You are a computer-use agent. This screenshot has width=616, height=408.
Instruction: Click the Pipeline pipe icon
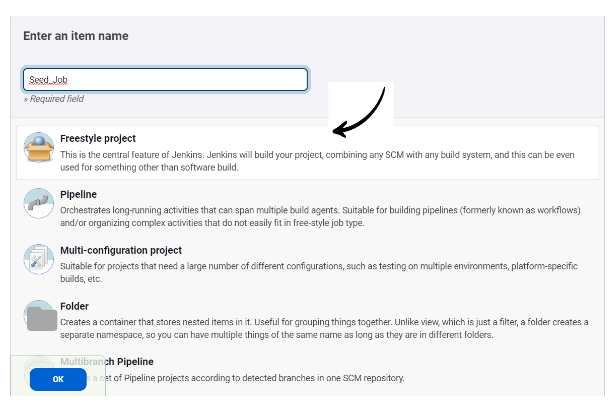tap(39, 203)
